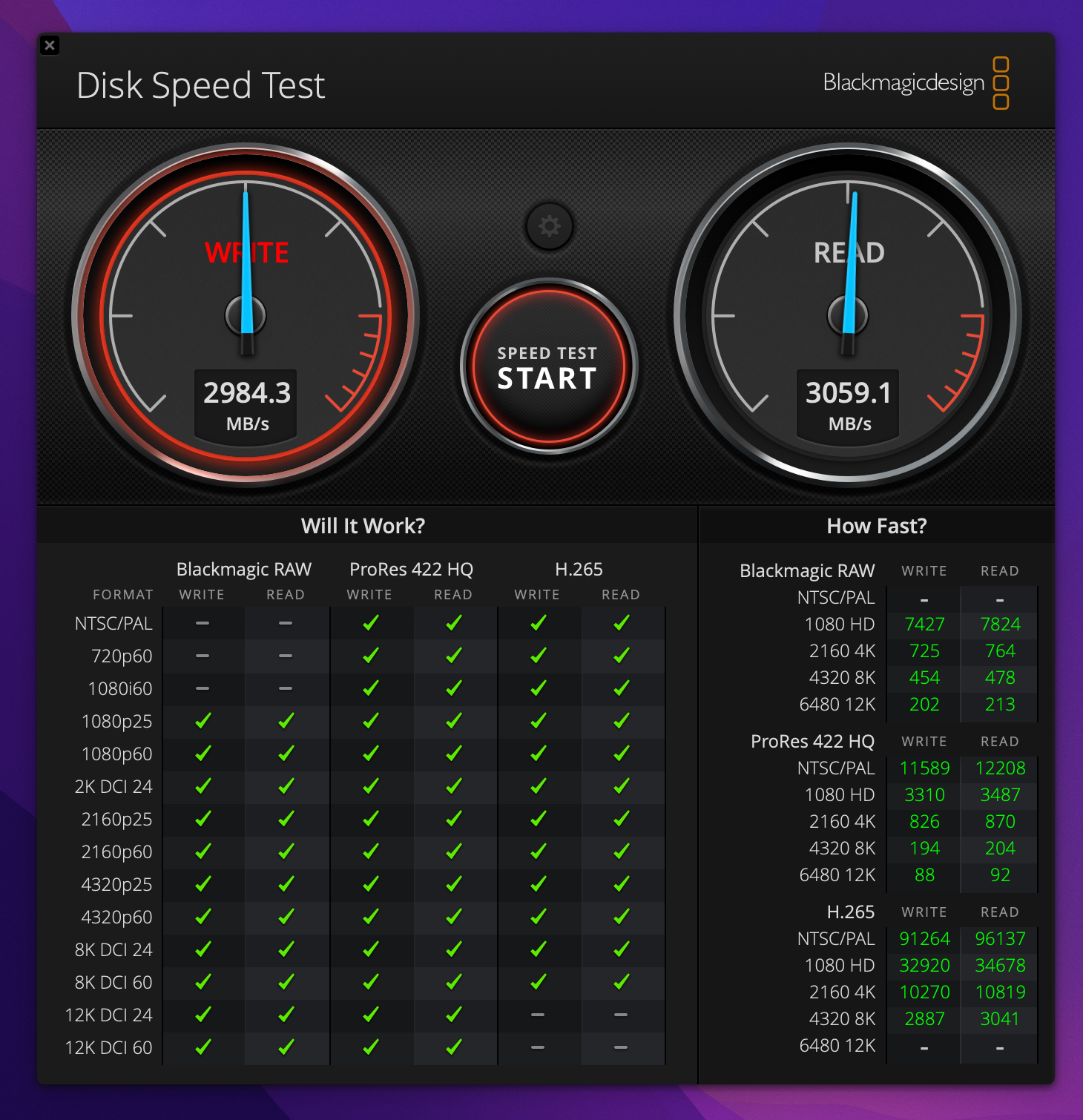Click Blackmagic RAW 1080 HD read value 7824
The image size is (1083, 1120).
pos(1000,625)
